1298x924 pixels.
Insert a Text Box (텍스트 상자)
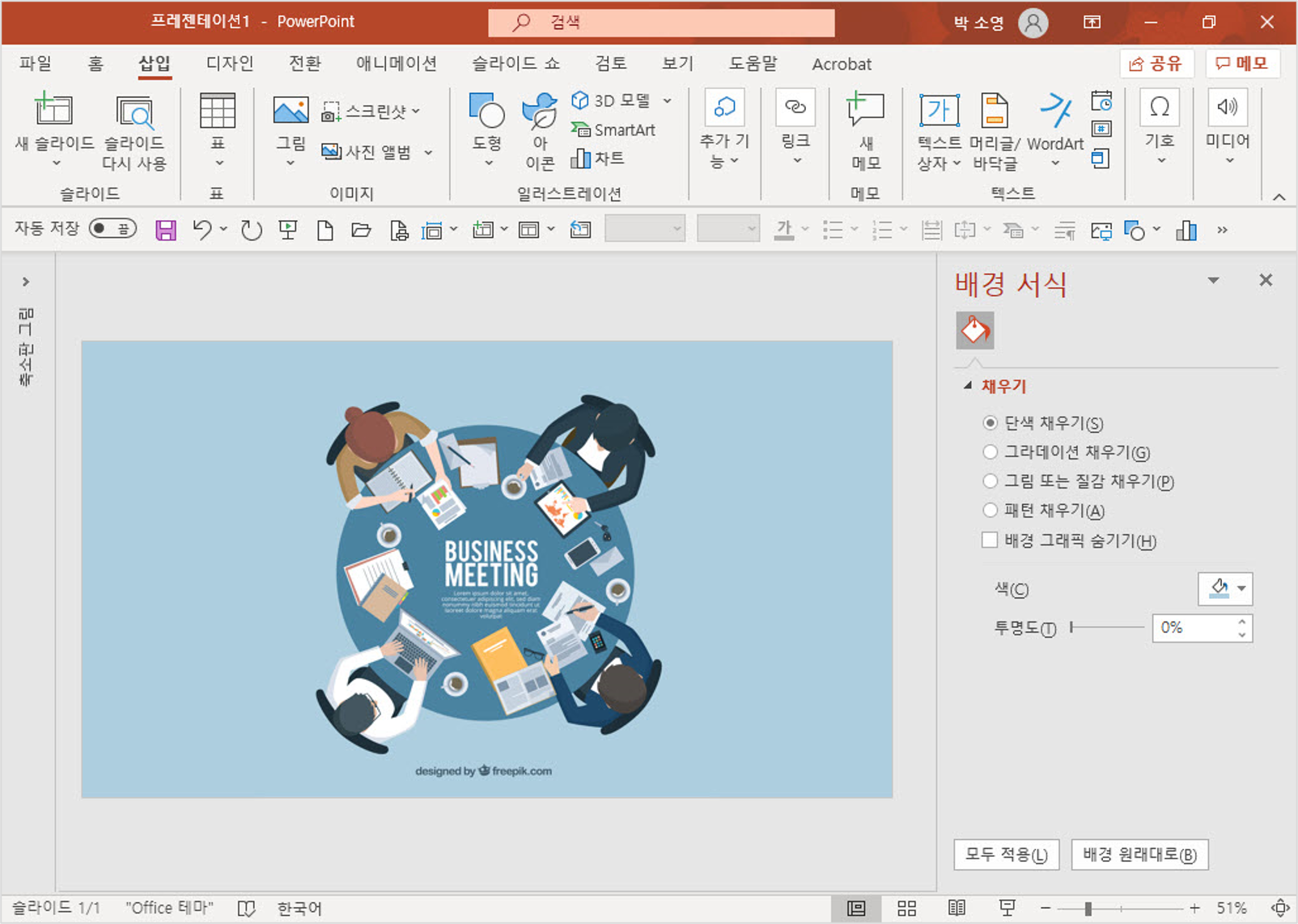(x=939, y=131)
